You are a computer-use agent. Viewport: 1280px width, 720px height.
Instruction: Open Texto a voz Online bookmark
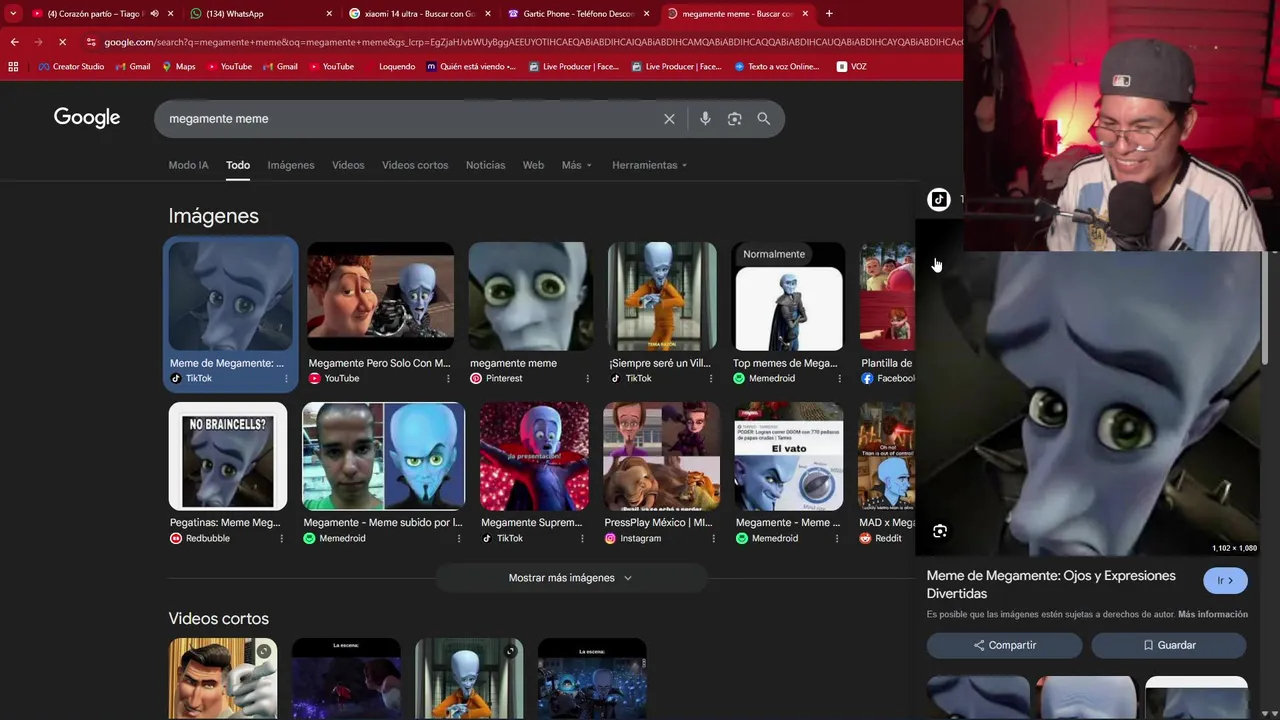tap(777, 67)
